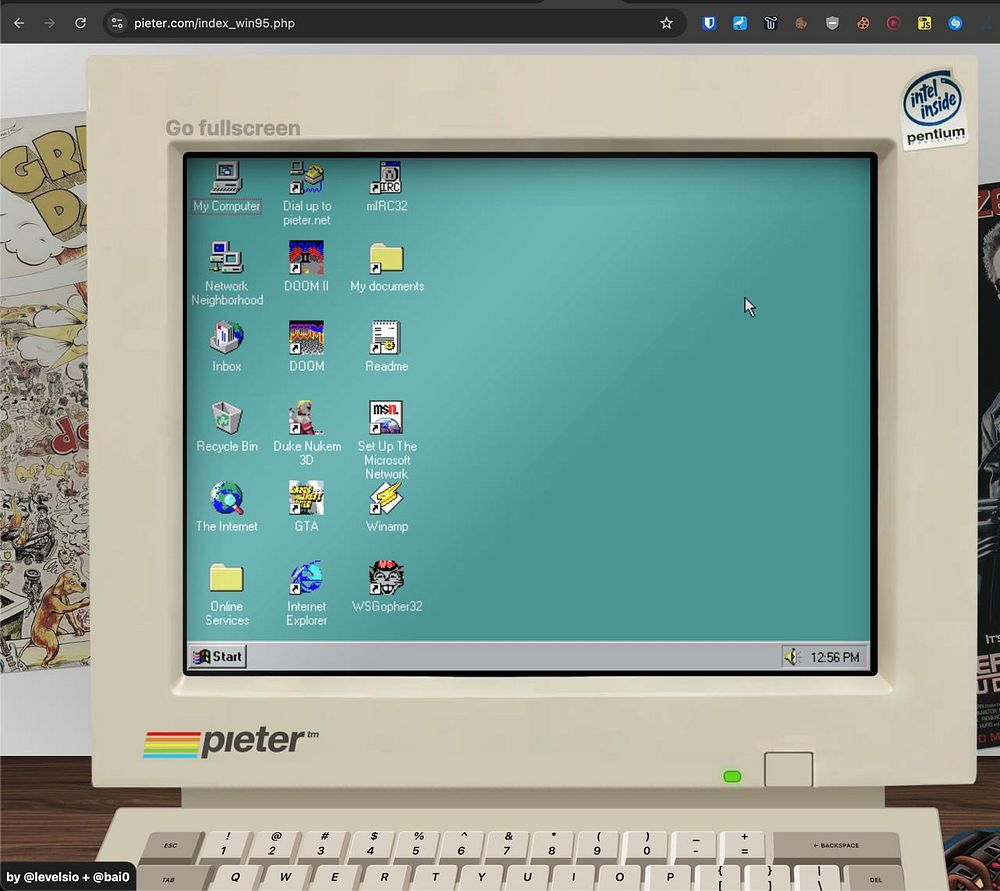Viewport: 1000px width, 891px height.
Task: Click the browser back arrow
Action: pyautogui.click(x=19, y=23)
